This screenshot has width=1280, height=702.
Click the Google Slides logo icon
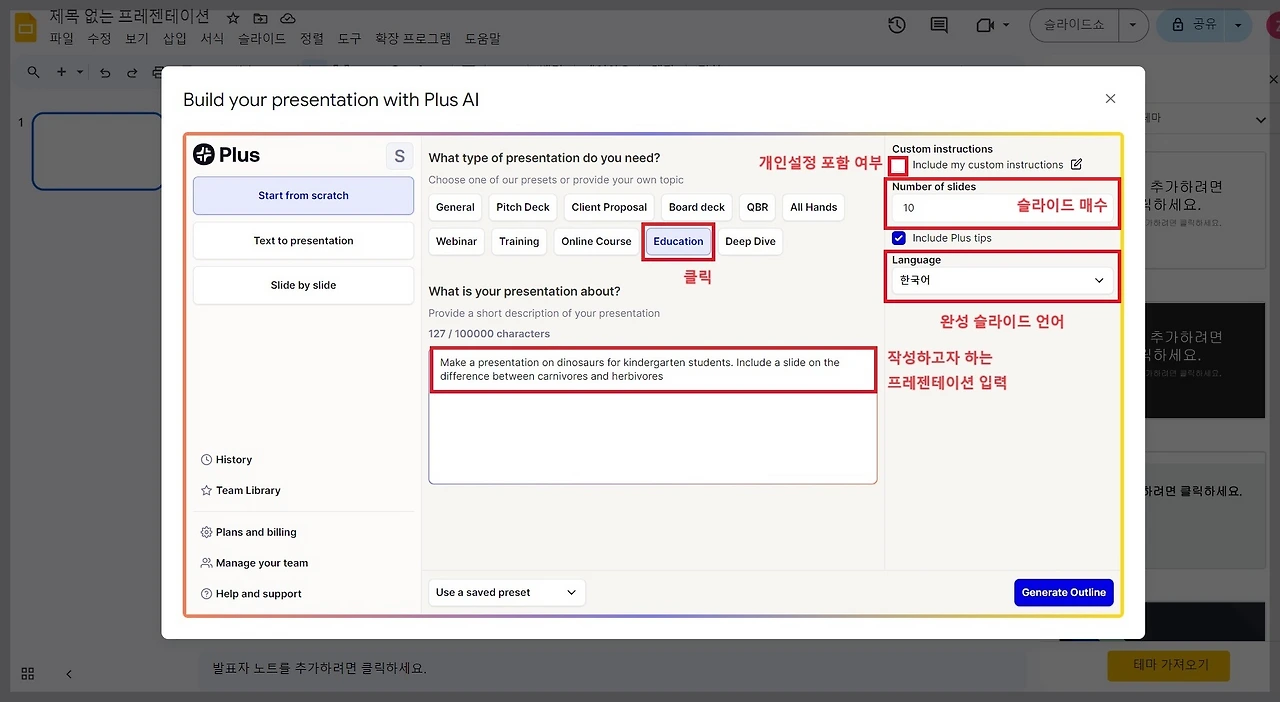(26, 27)
